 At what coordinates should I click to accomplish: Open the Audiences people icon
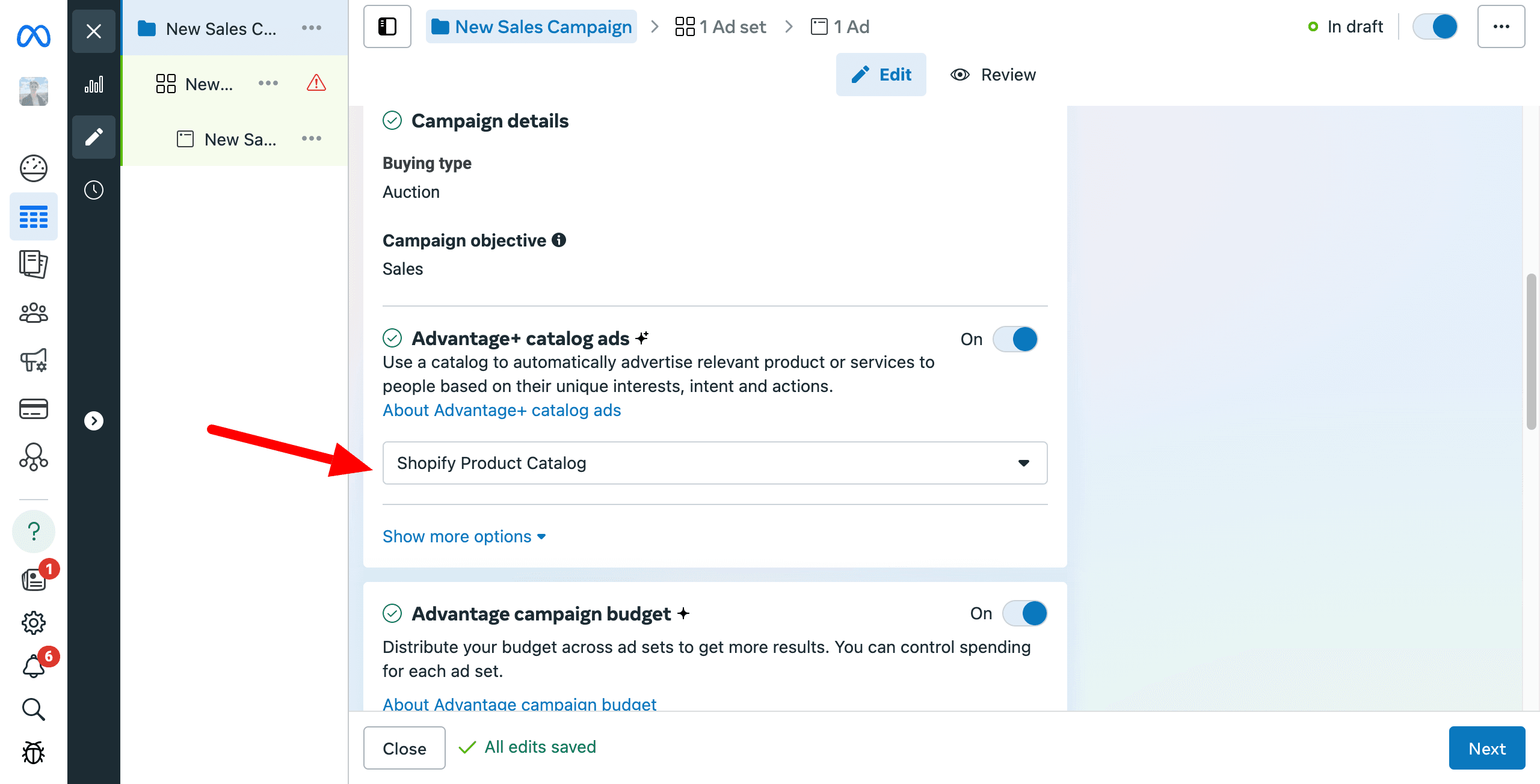coord(33,313)
